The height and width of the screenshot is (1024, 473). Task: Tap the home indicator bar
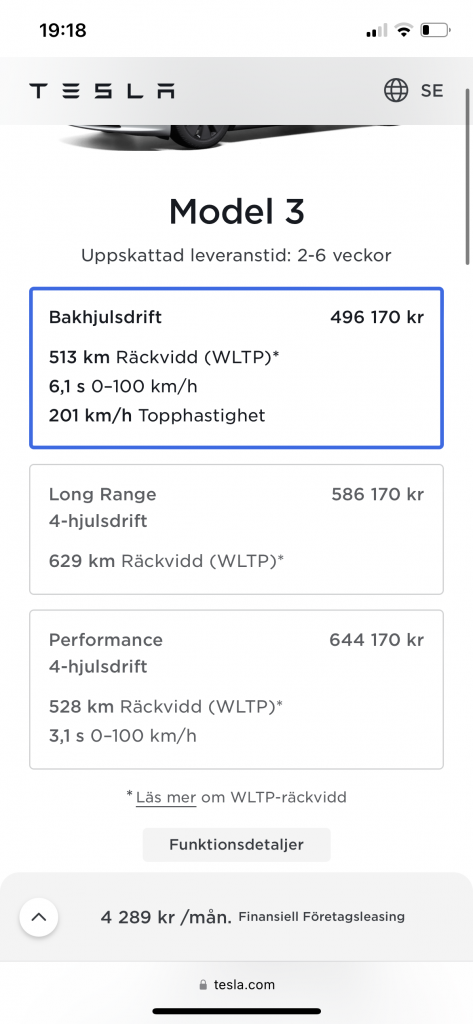(x=236, y=1011)
